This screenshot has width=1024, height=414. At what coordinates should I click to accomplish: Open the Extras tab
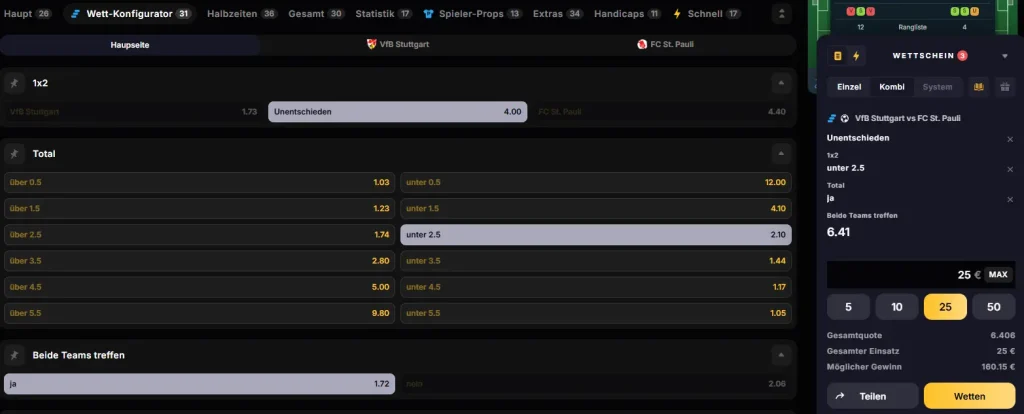click(x=558, y=14)
